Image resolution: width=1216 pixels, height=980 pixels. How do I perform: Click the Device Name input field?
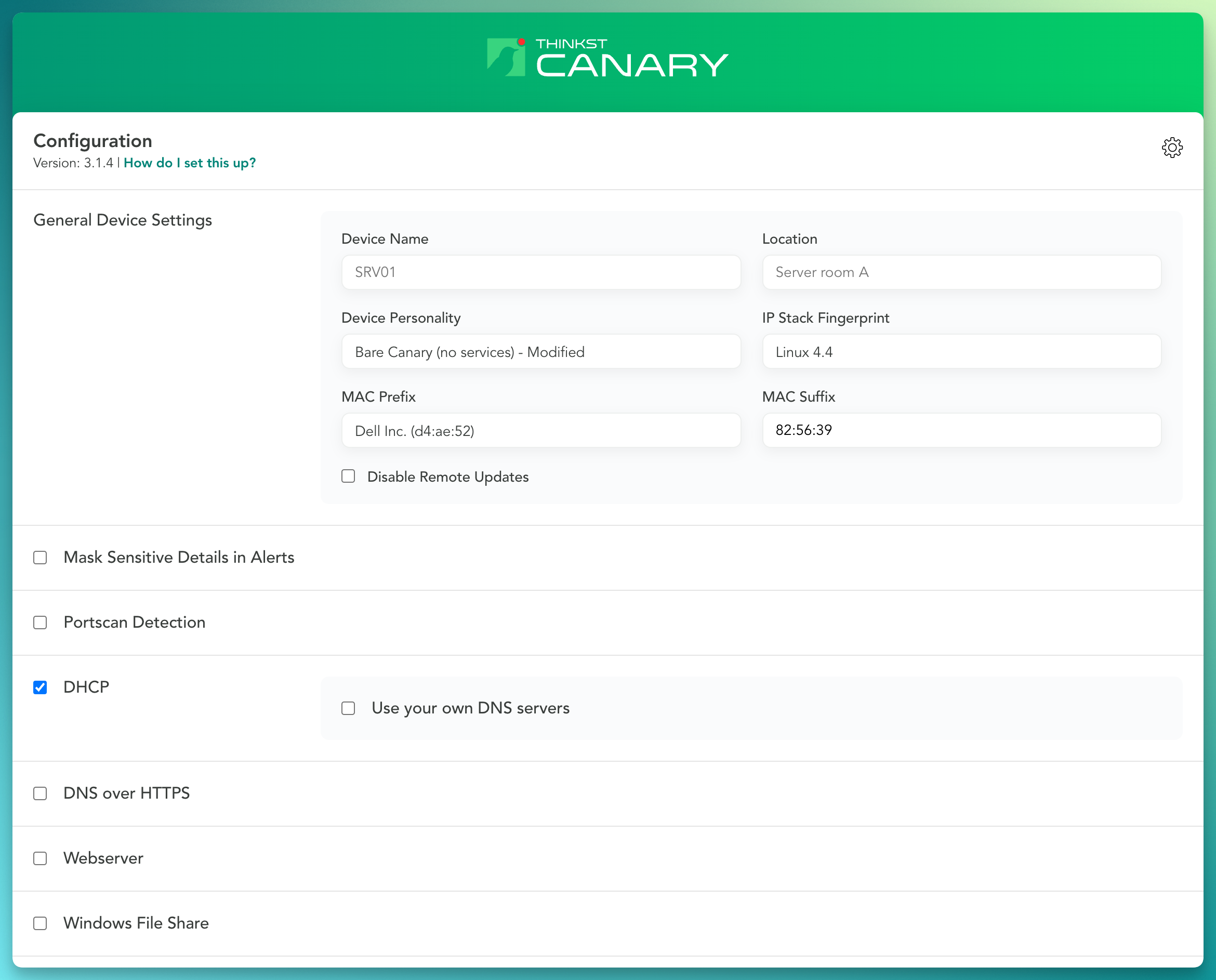click(x=540, y=272)
